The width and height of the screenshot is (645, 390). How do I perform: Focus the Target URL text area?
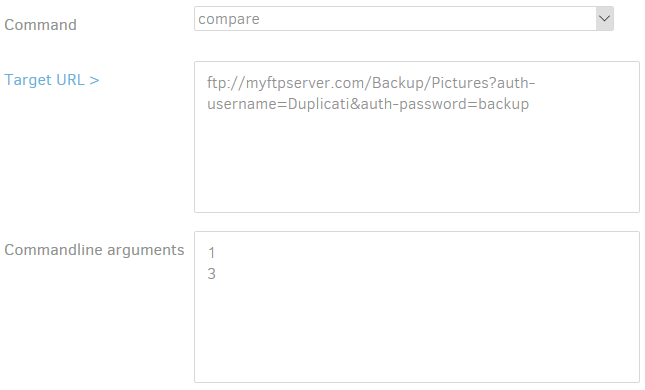click(x=417, y=137)
